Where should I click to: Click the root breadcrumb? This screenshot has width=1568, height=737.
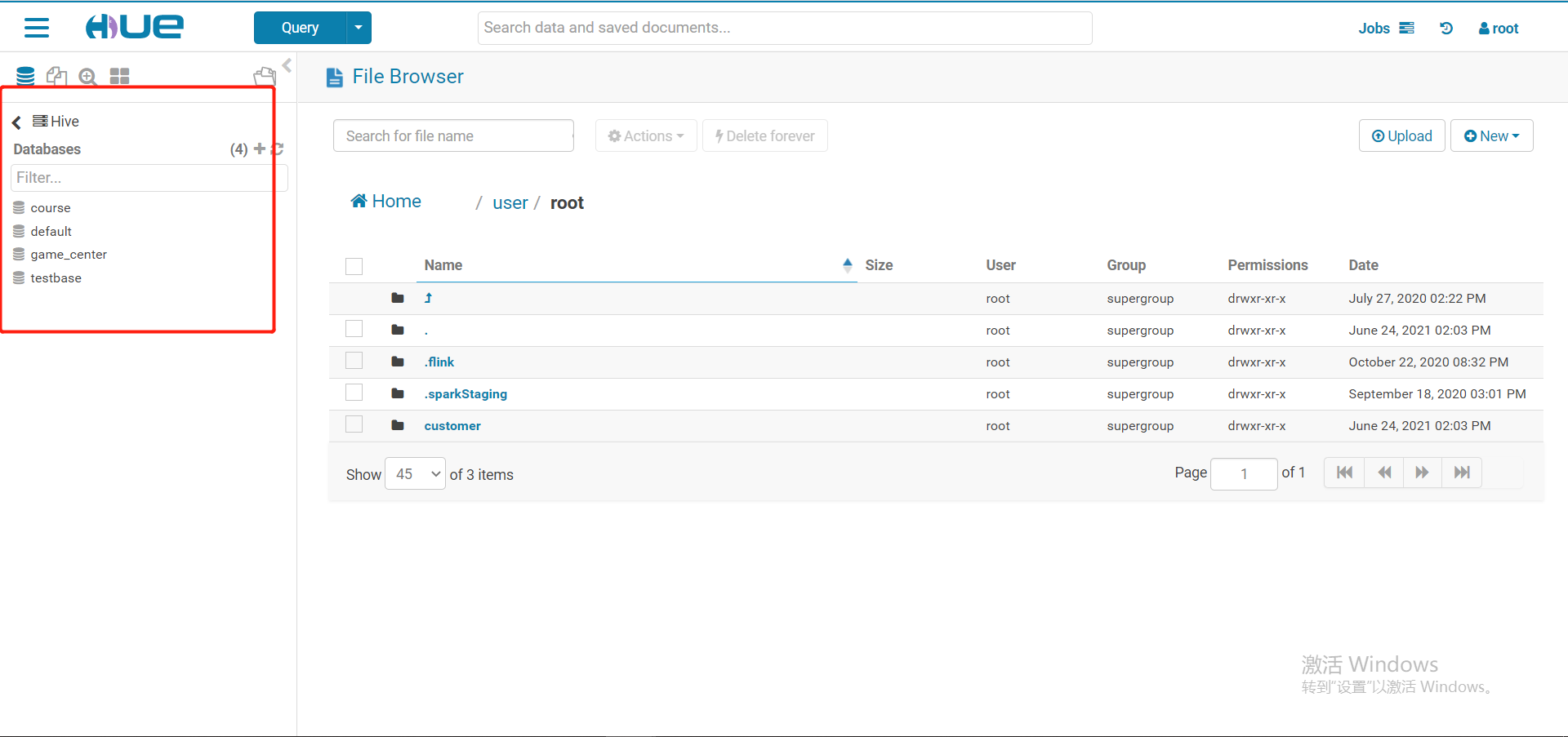click(x=567, y=203)
